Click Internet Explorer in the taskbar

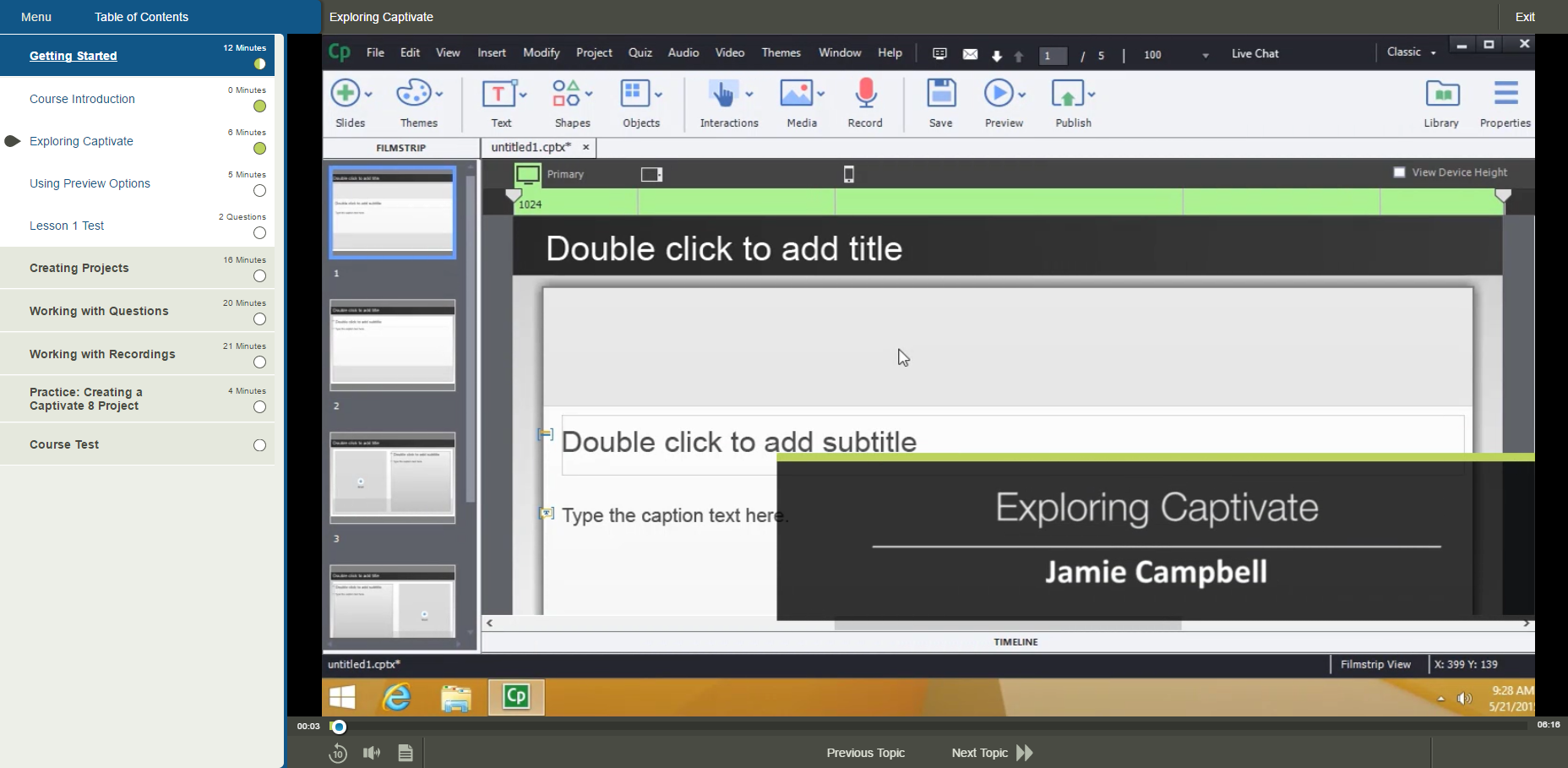tap(396, 698)
